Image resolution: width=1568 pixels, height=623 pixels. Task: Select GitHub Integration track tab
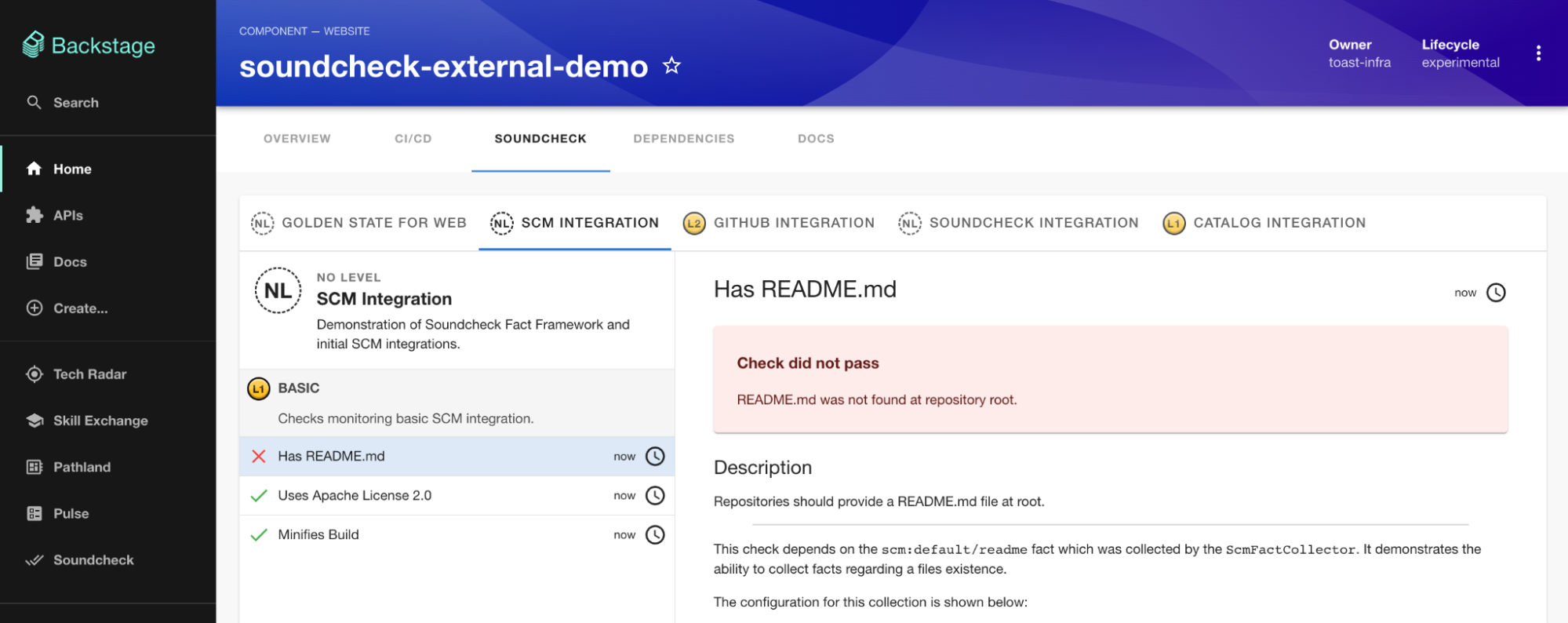779,223
